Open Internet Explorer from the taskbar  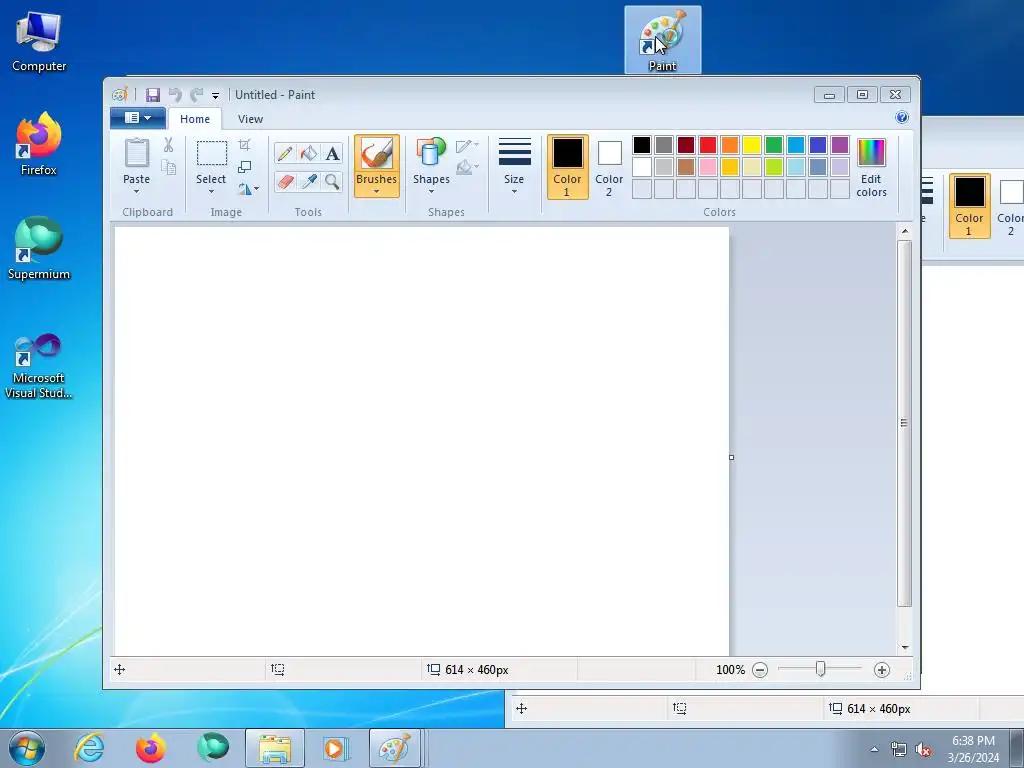89,748
